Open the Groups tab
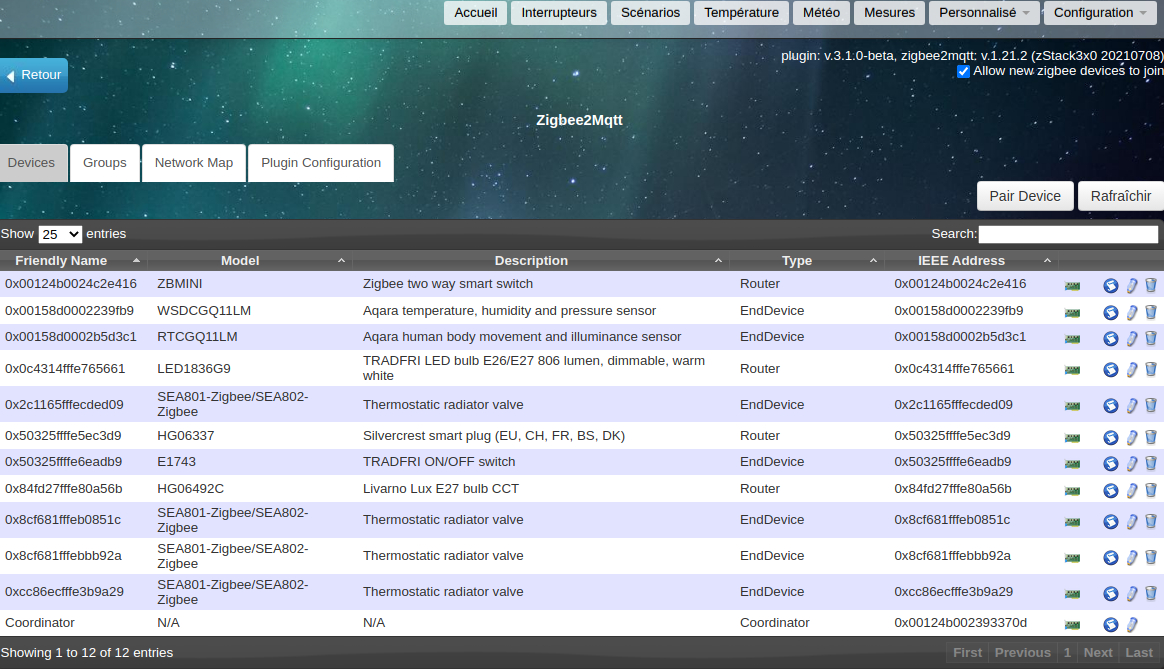1164x669 pixels. (105, 163)
